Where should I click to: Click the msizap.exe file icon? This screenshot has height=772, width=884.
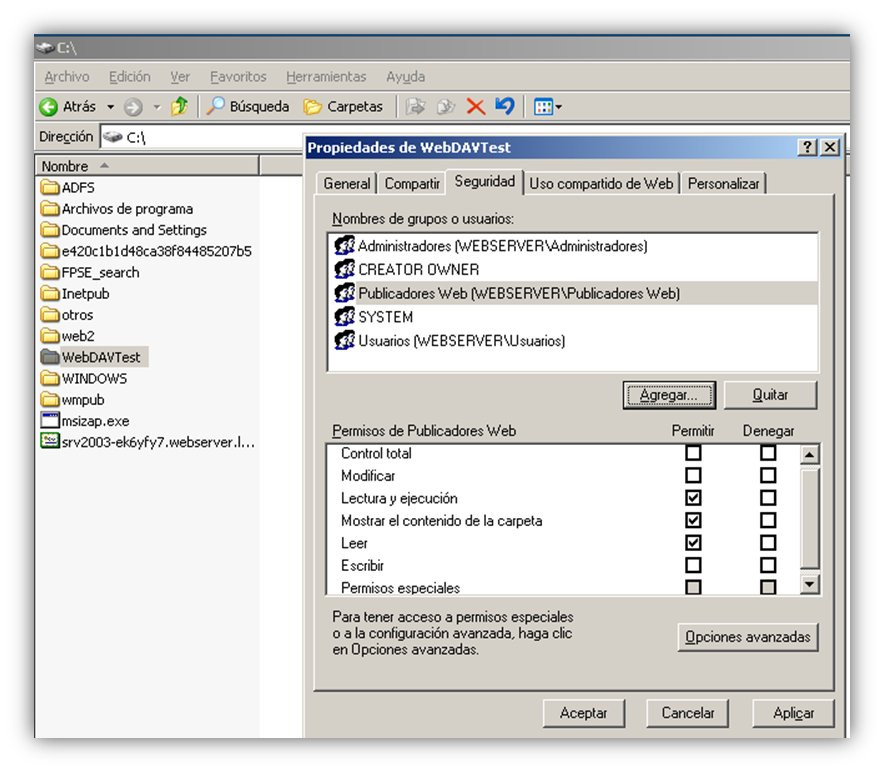pos(50,420)
